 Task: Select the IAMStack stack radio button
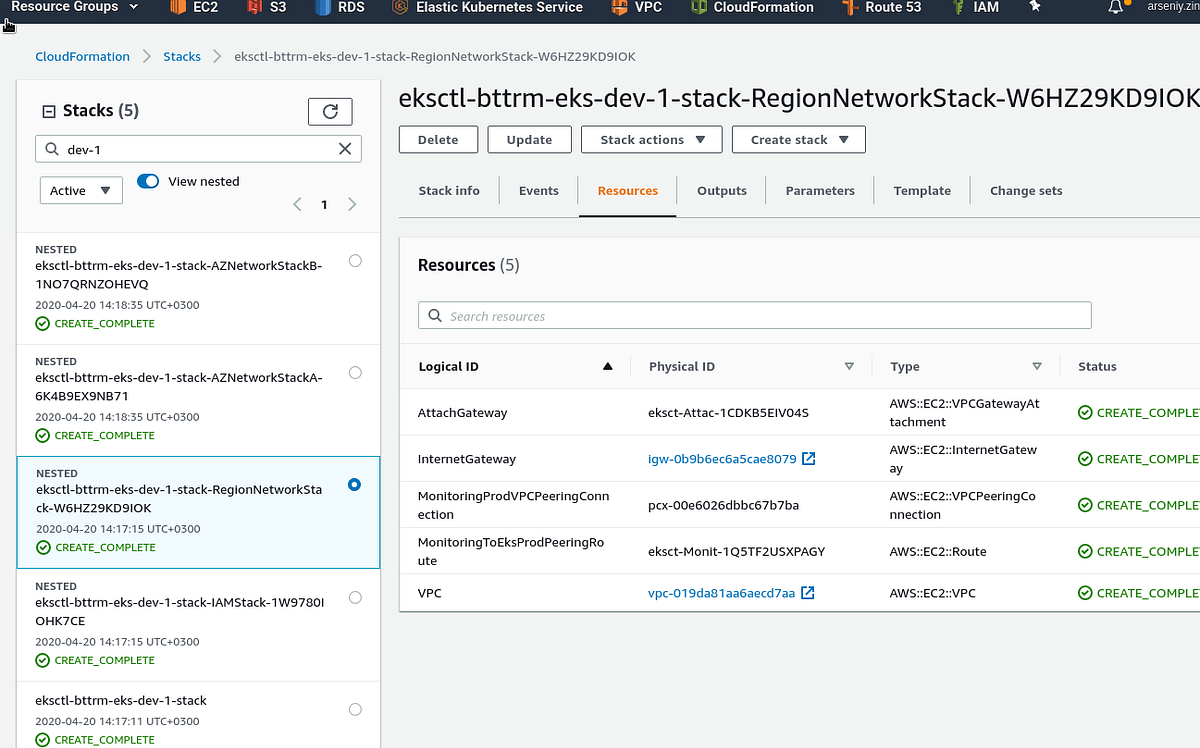(x=355, y=597)
